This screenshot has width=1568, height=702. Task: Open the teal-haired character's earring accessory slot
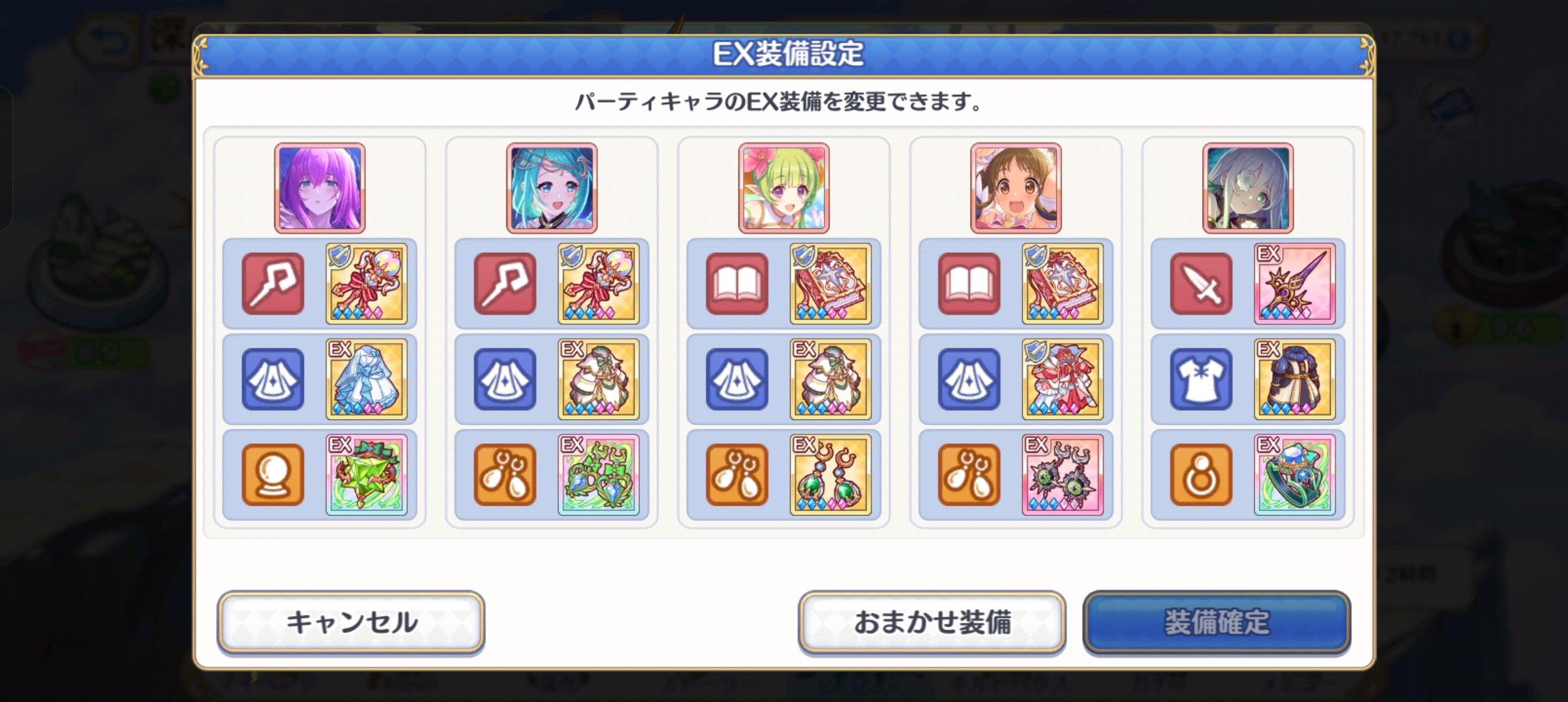(x=505, y=474)
